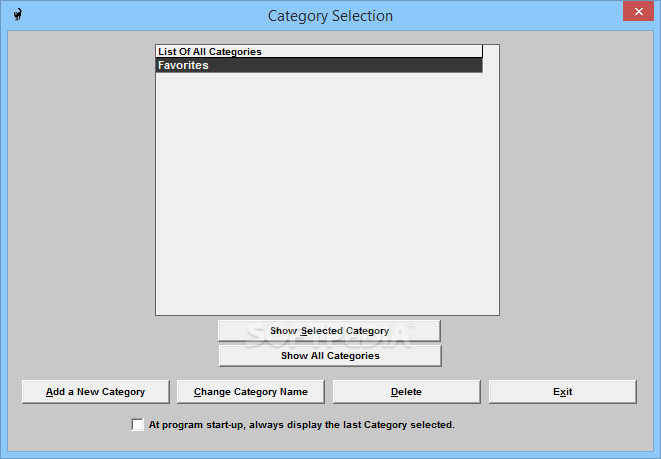Select the Favorites category row
Screen dimensions: 661x459
tap(319, 65)
